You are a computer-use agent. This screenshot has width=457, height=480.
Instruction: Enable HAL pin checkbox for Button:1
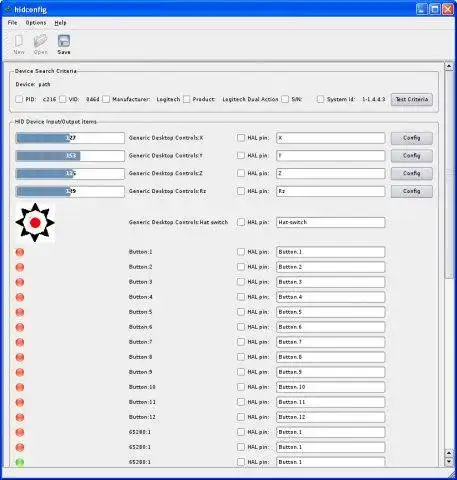(x=241, y=252)
